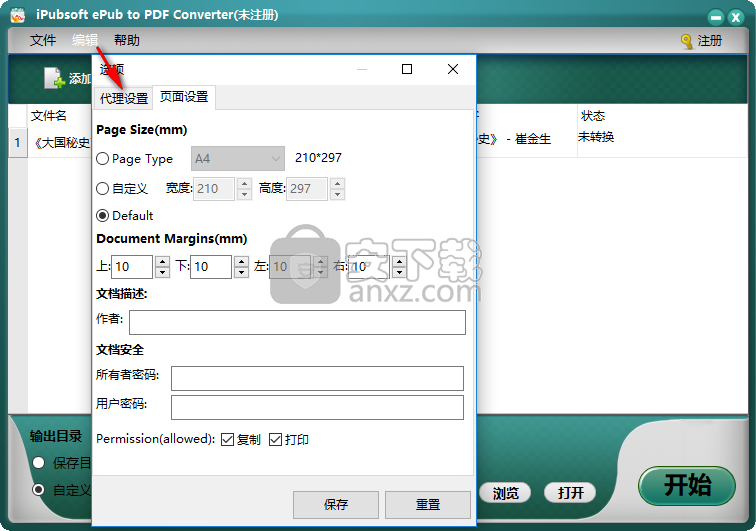Click row number 1 in file list

pyautogui.click(x=18, y=143)
